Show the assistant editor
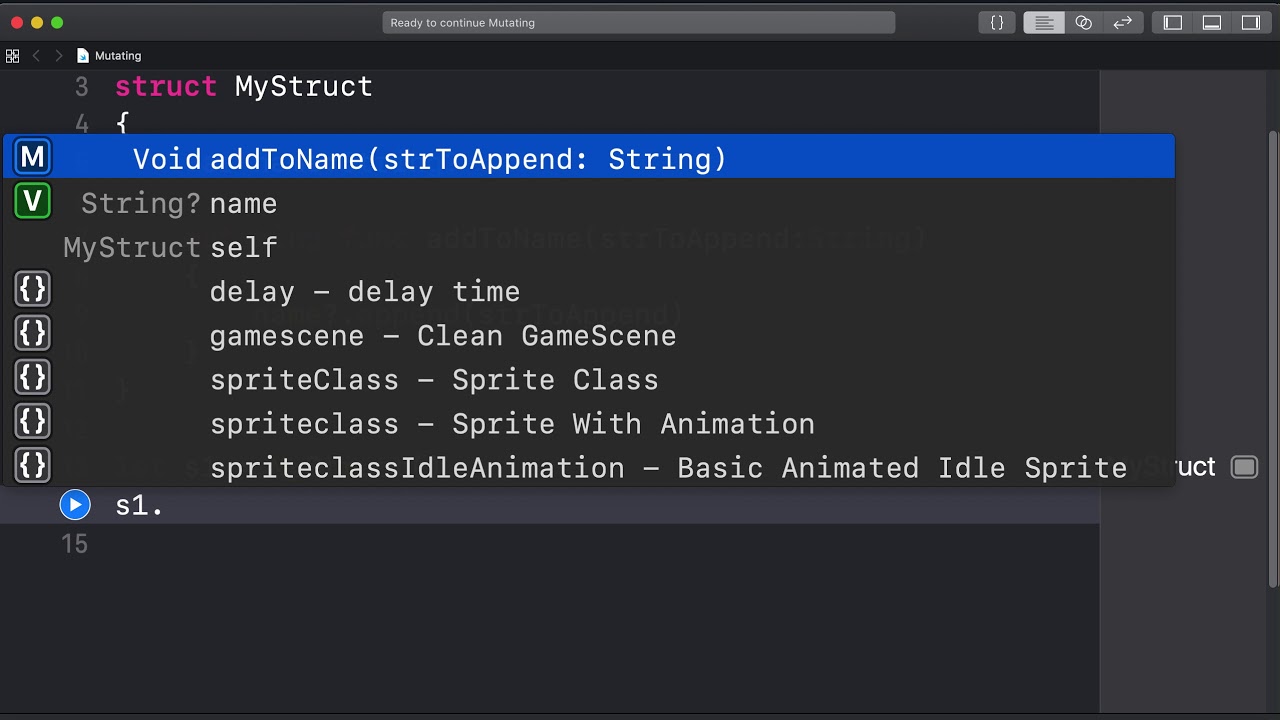 point(1083,22)
